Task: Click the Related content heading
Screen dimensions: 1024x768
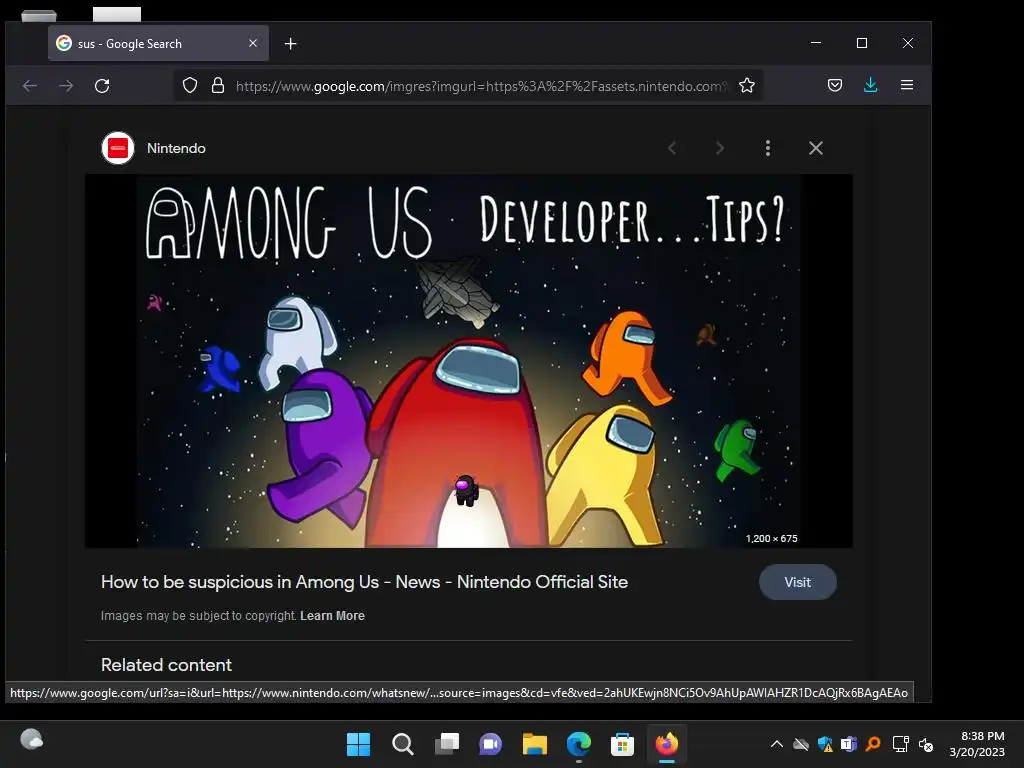Action: click(x=167, y=665)
